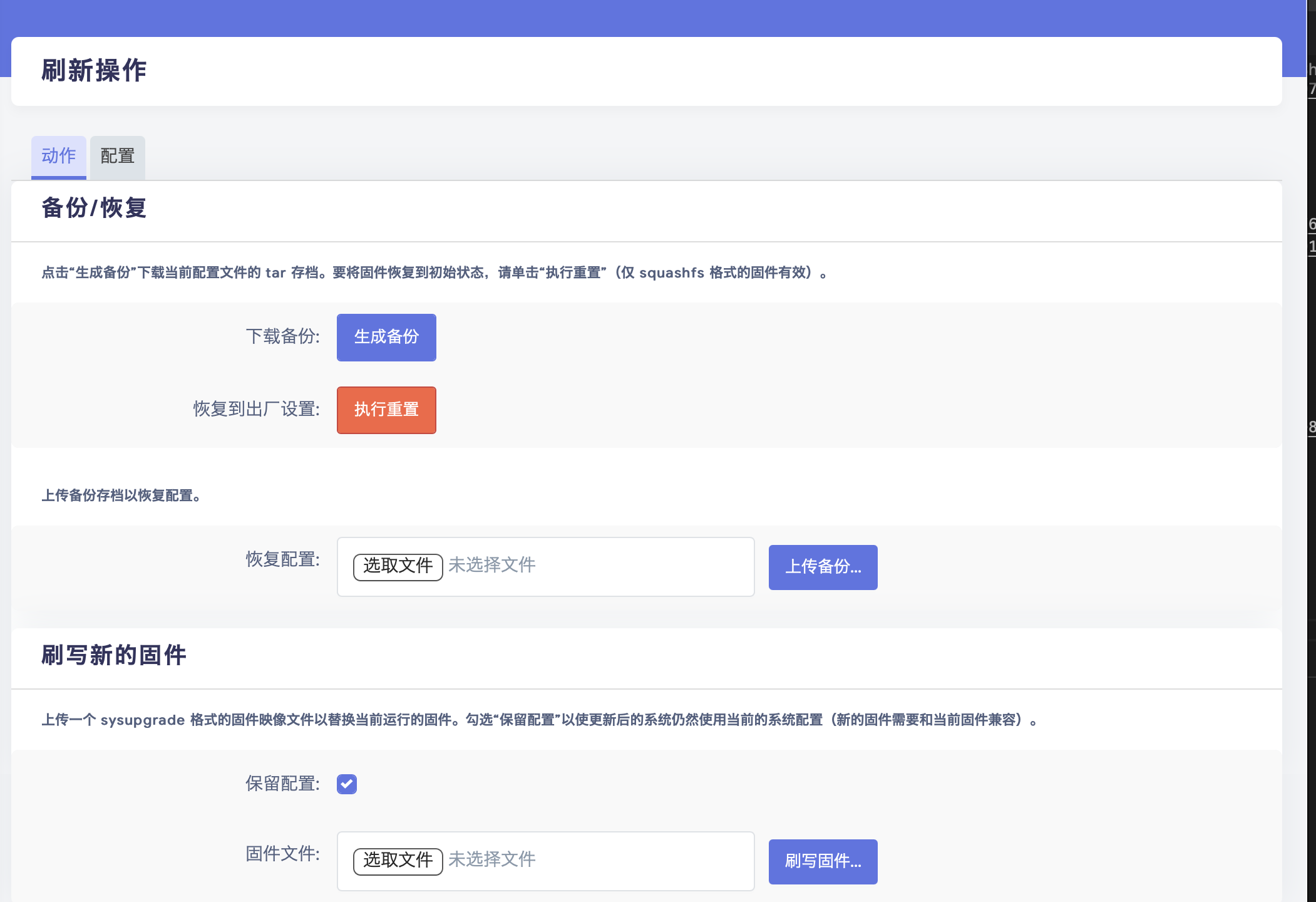The height and width of the screenshot is (902, 1316).
Task: Click the 刷写新的固件 section heading
Action: tap(114, 655)
